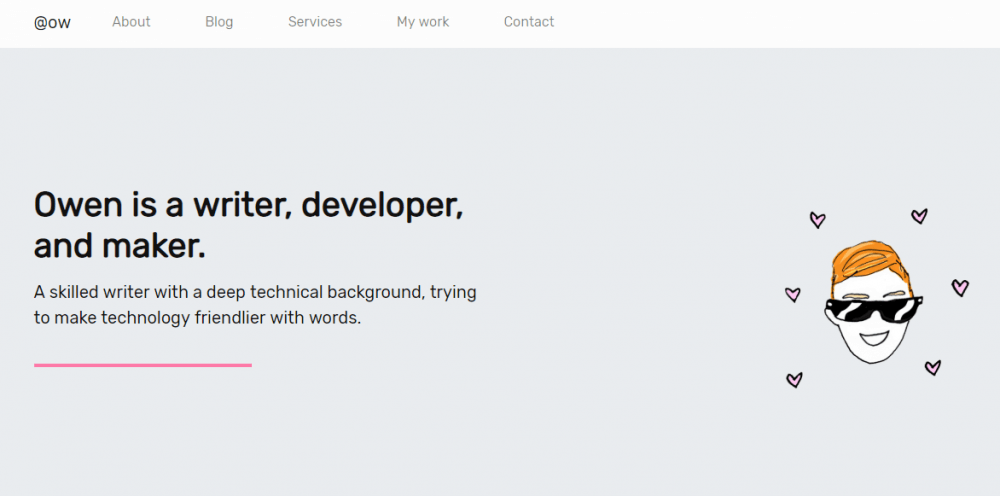Open the Contact page link
The image size is (1000, 496).
529,22
